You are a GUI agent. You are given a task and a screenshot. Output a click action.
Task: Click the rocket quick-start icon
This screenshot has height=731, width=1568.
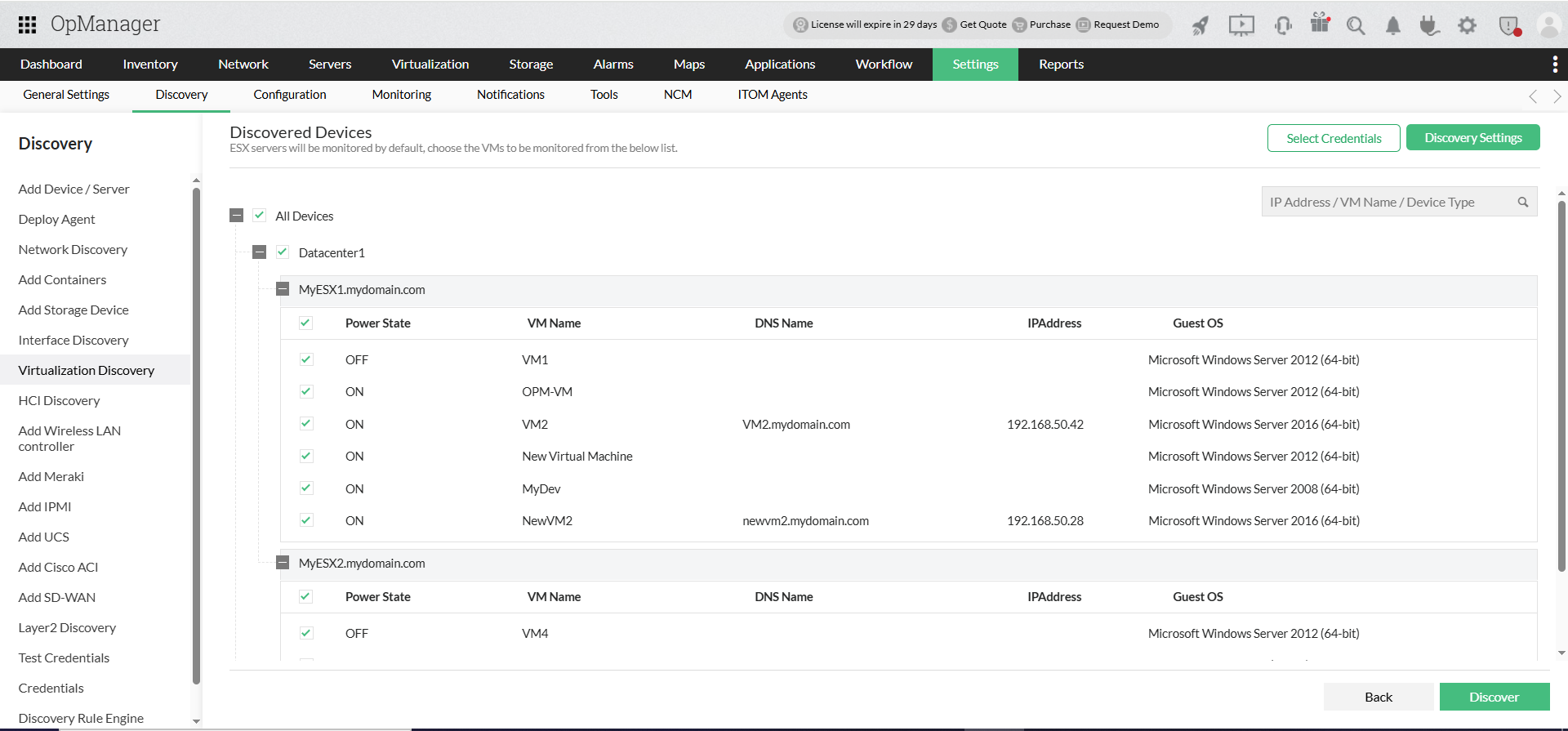[x=1200, y=25]
